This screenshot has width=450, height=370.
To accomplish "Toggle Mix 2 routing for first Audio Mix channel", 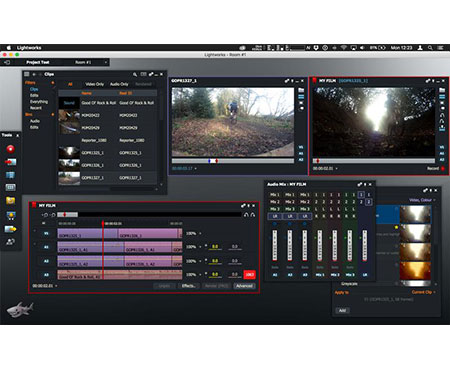I will [275, 202].
